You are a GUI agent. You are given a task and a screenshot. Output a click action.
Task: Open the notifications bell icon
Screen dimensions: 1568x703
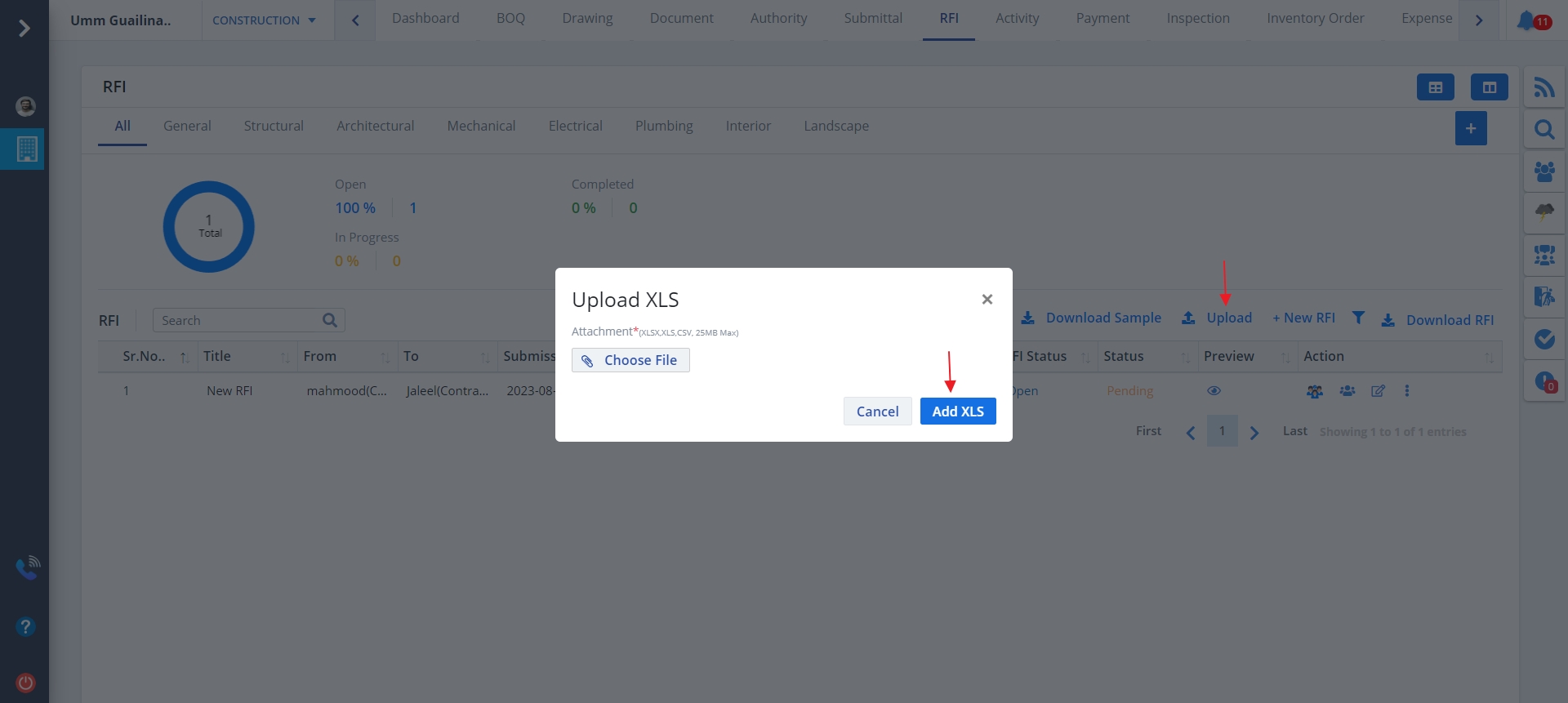1525,20
